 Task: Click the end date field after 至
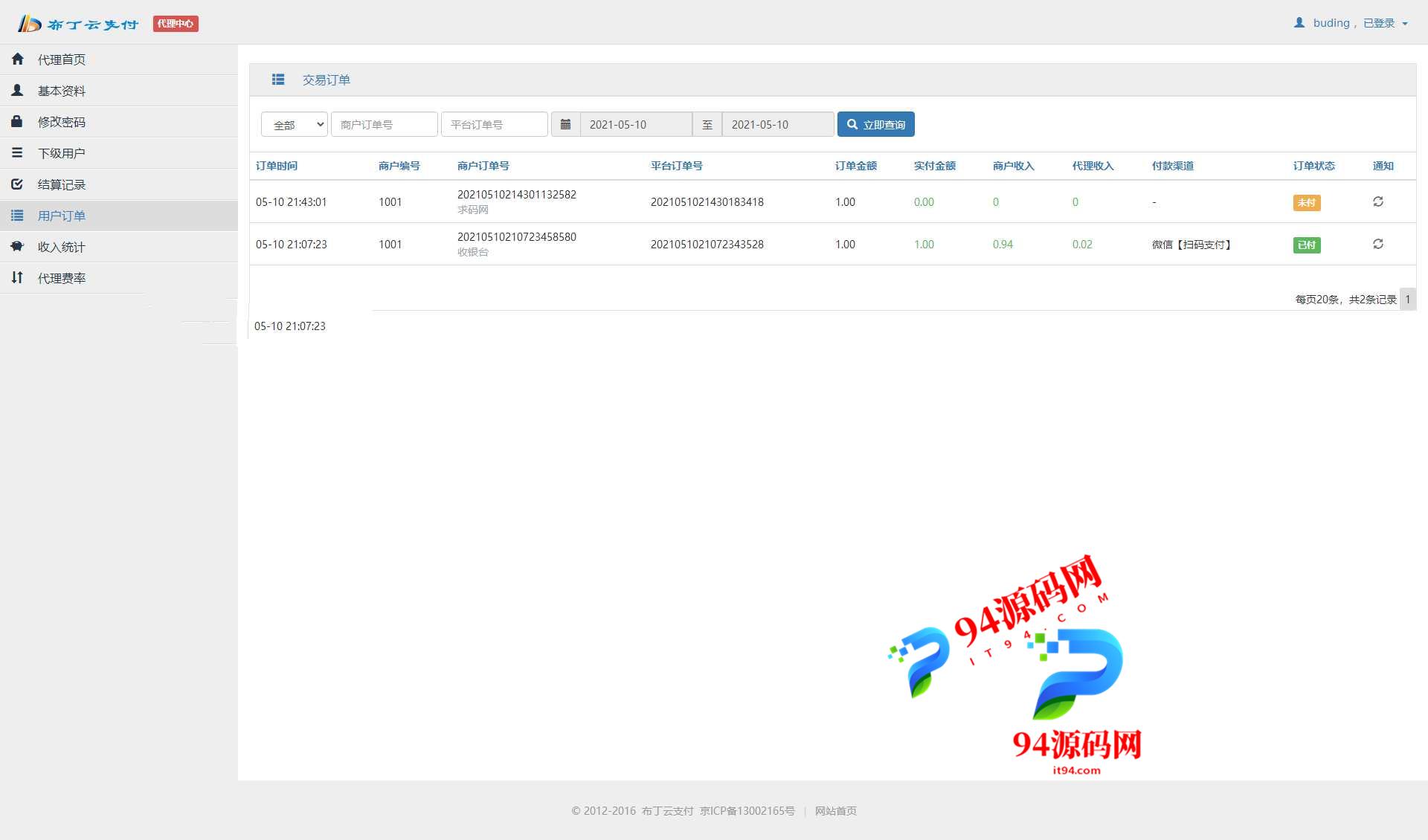point(778,124)
